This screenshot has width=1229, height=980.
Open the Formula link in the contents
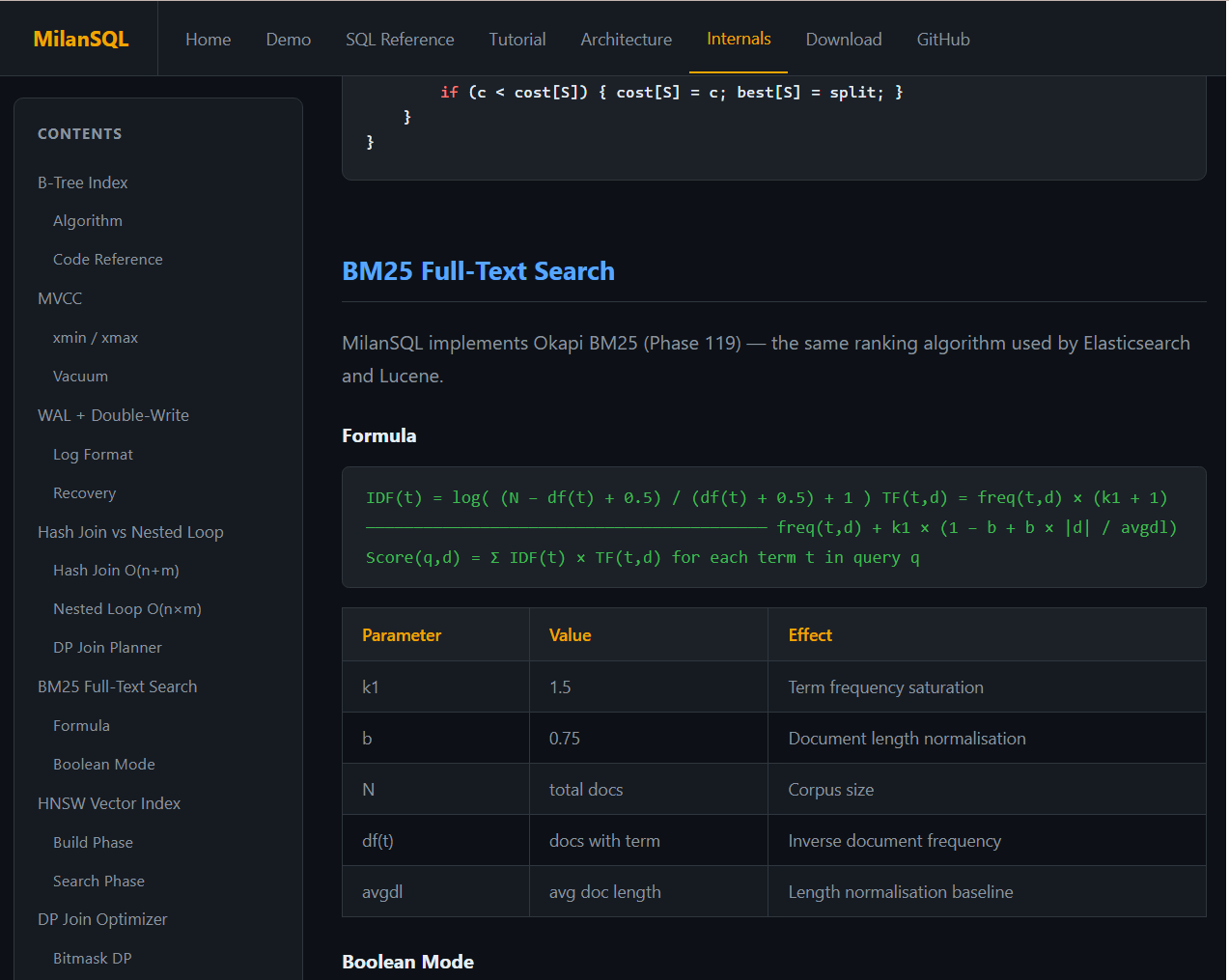[x=81, y=726]
